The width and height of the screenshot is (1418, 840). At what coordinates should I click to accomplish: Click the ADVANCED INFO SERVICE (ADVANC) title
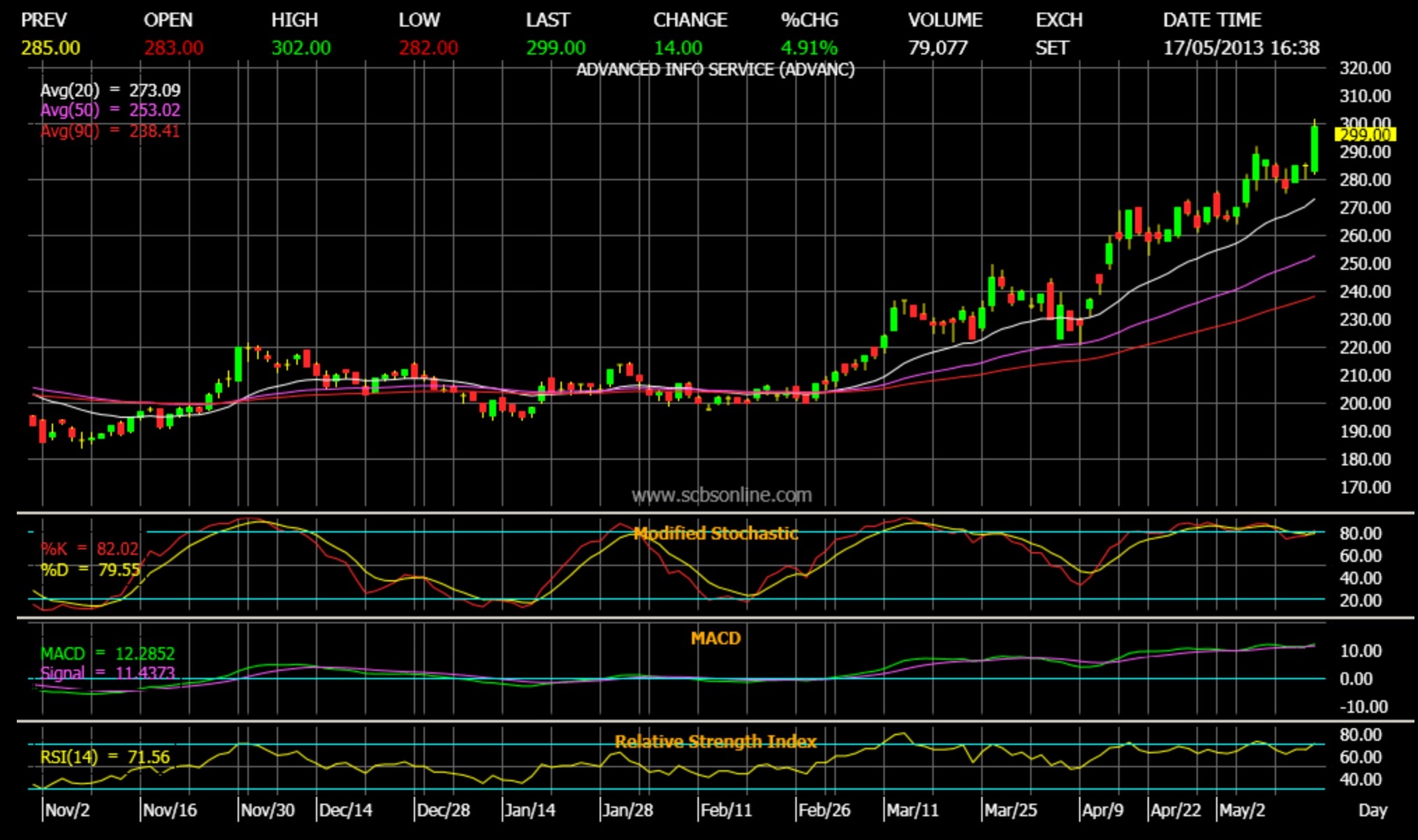(x=715, y=70)
